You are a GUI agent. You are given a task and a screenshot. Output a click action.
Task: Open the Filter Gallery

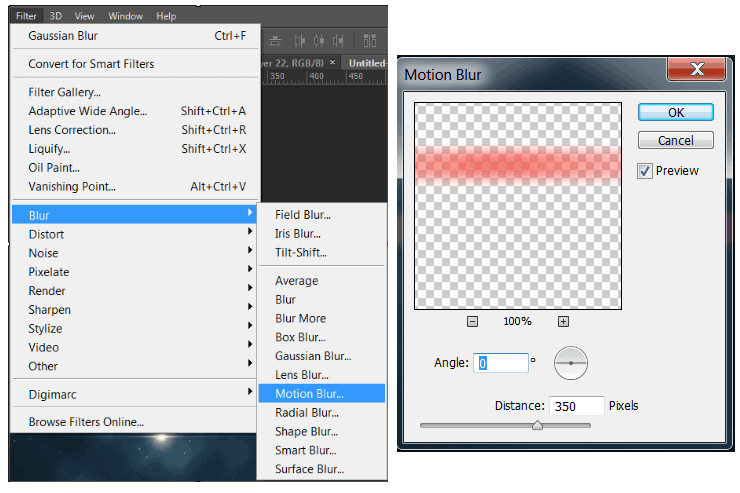click(x=136, y=92)
